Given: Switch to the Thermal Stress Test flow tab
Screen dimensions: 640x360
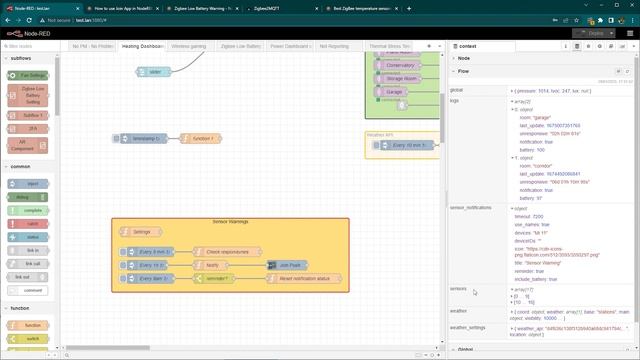Looking at the screenshot, I should (389, 47).
